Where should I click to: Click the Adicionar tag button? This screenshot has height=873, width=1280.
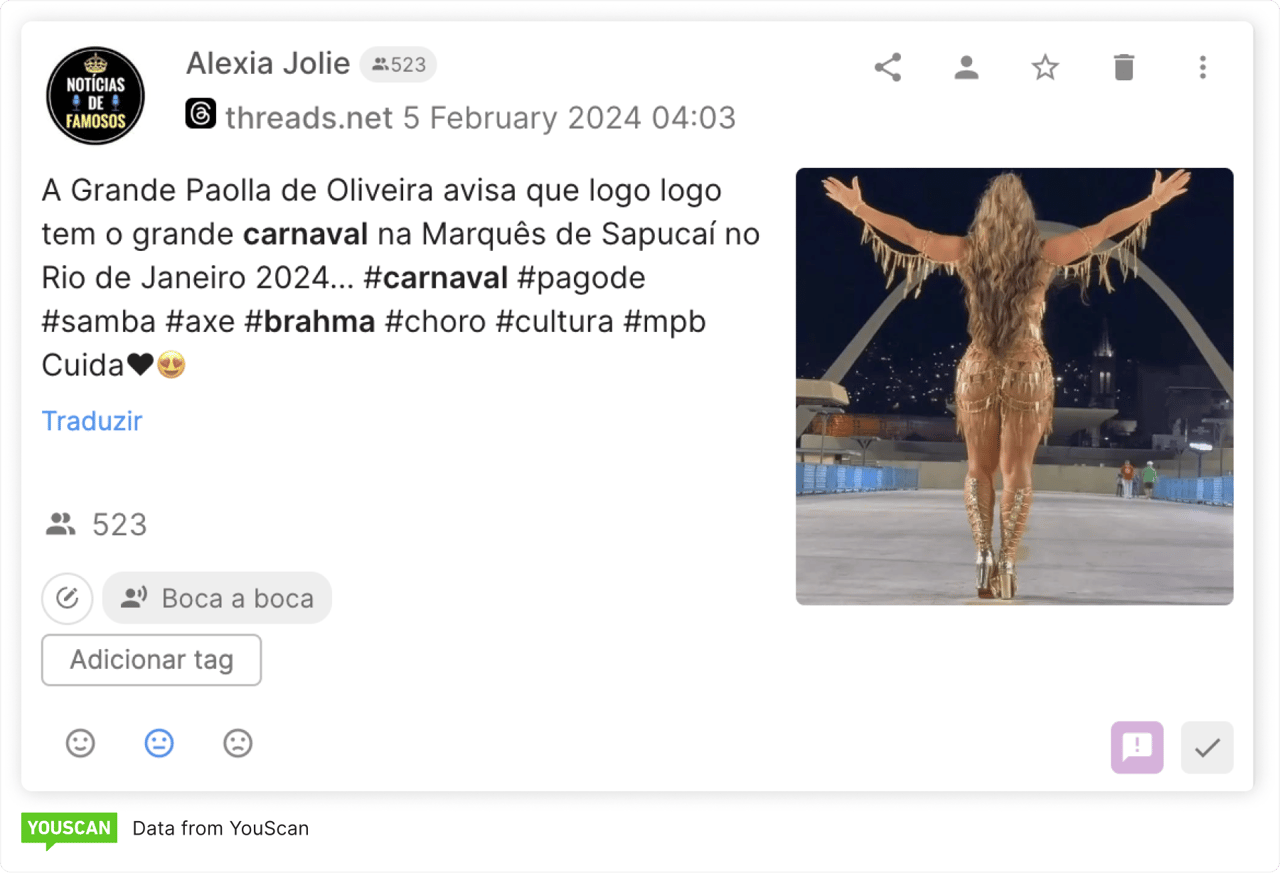151,660
